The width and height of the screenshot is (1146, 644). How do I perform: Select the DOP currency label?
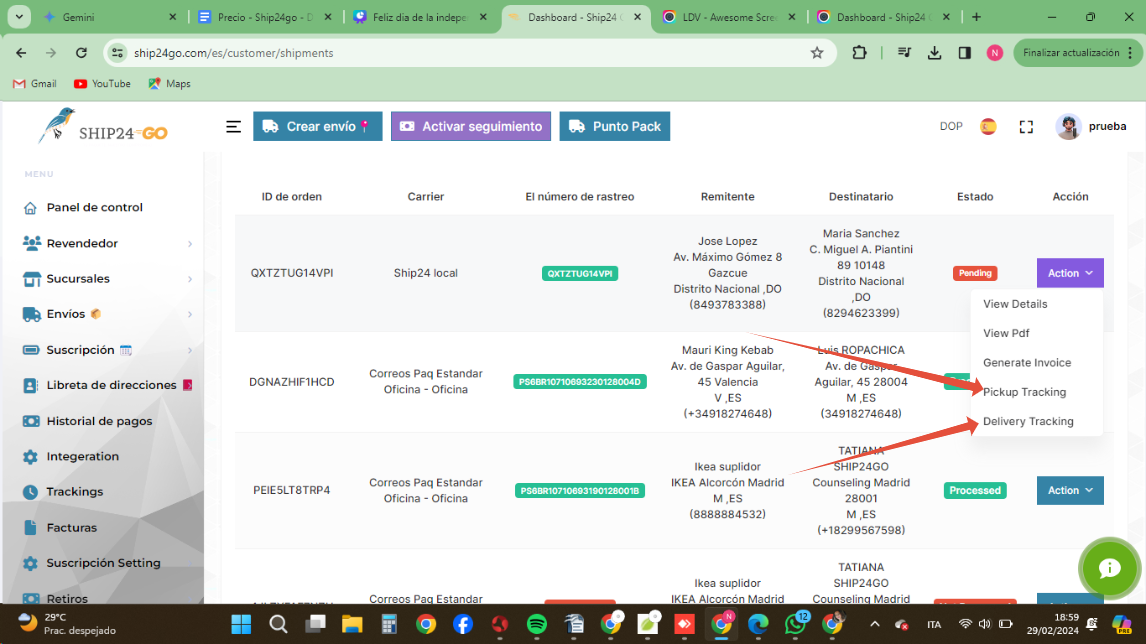(x=951, y=126)
